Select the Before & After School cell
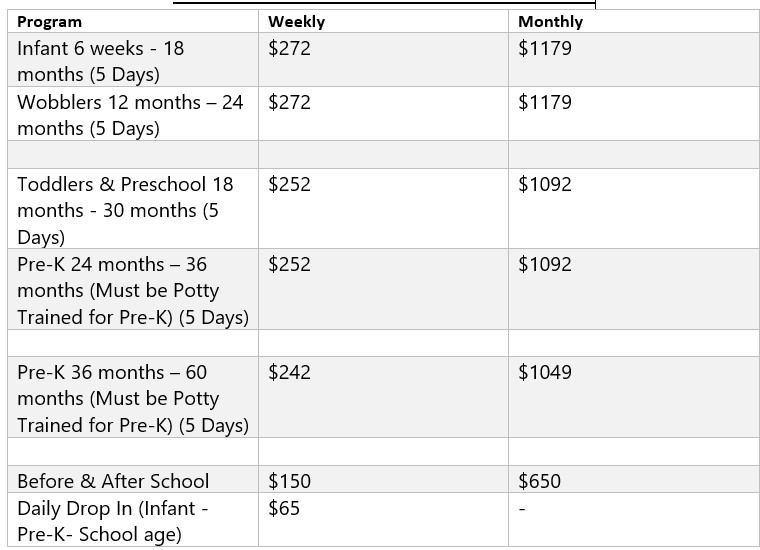The image size is (760, 550). pos(133,480)
